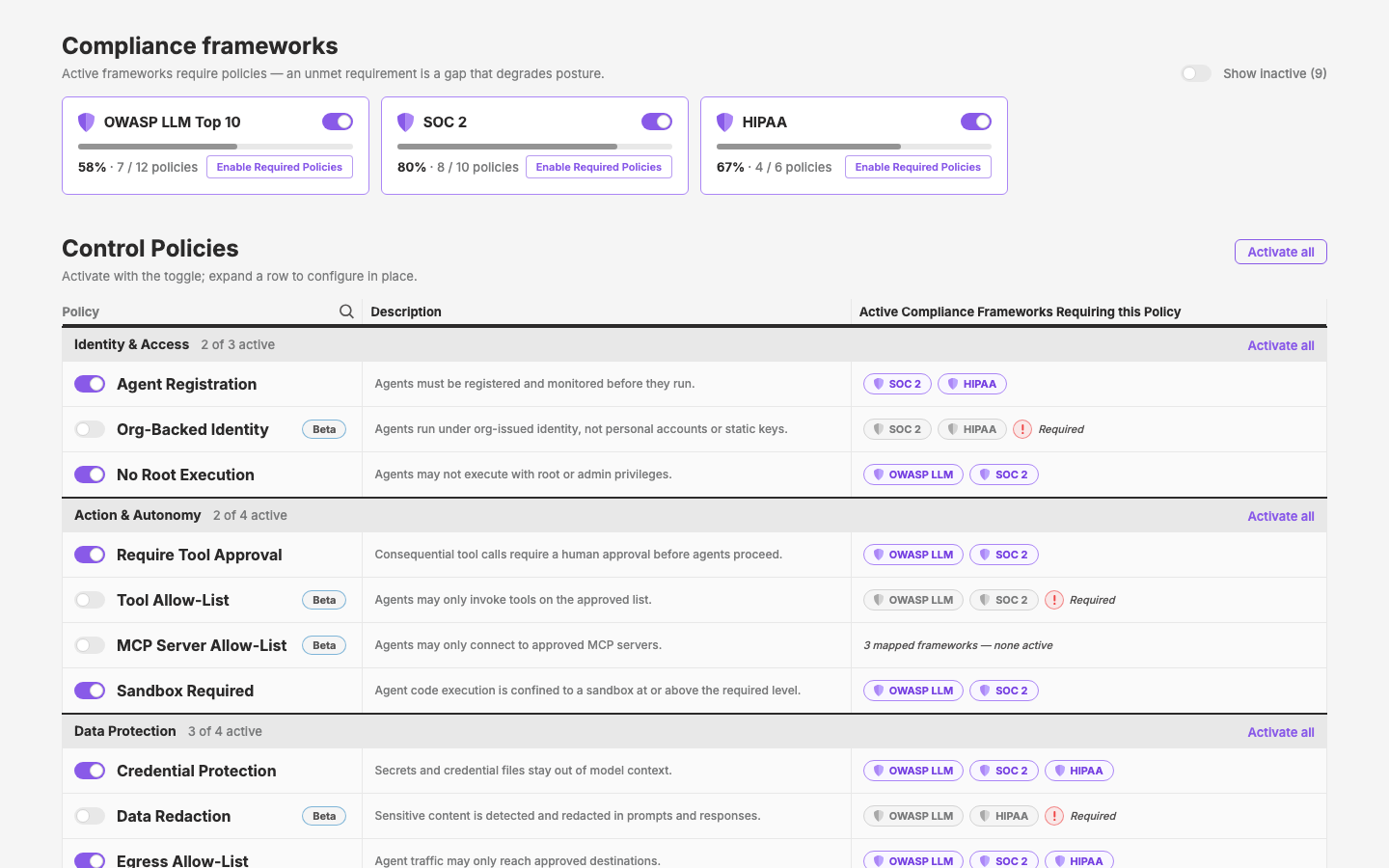Click the OWASP LLM badge in Sandbox Required row
Screen dimensions: 1389x868
pyautogui.click(x=912, y=691)
